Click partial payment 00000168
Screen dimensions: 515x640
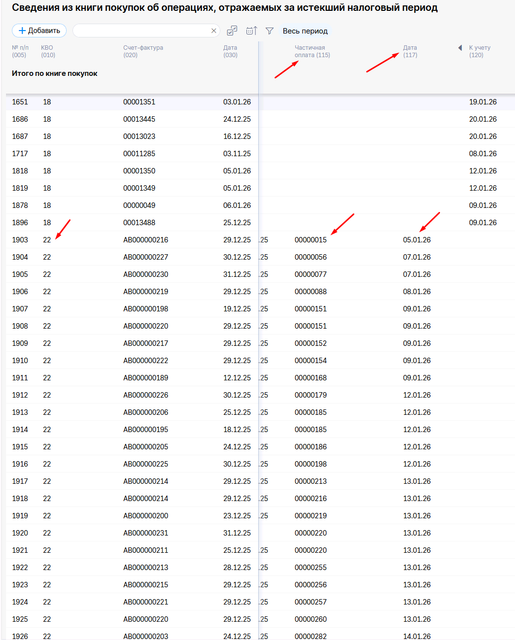point(311,378)
